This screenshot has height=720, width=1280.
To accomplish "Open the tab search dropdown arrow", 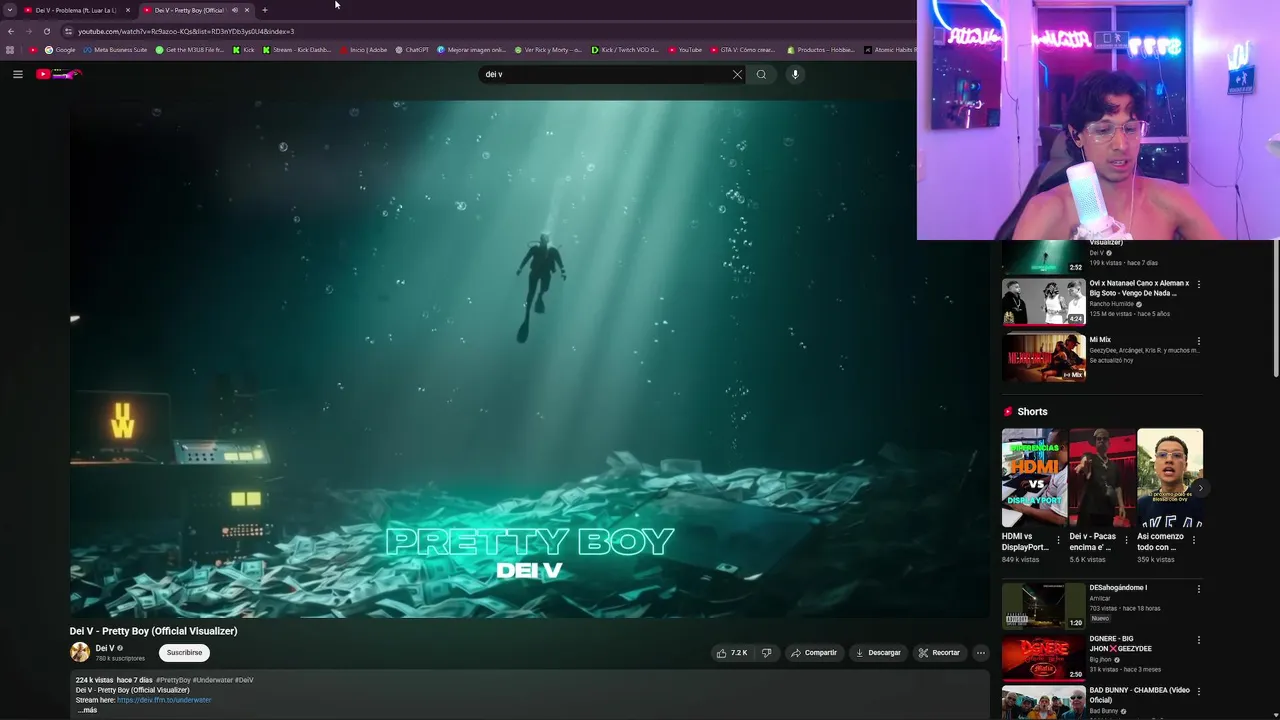I will point(10,10).
